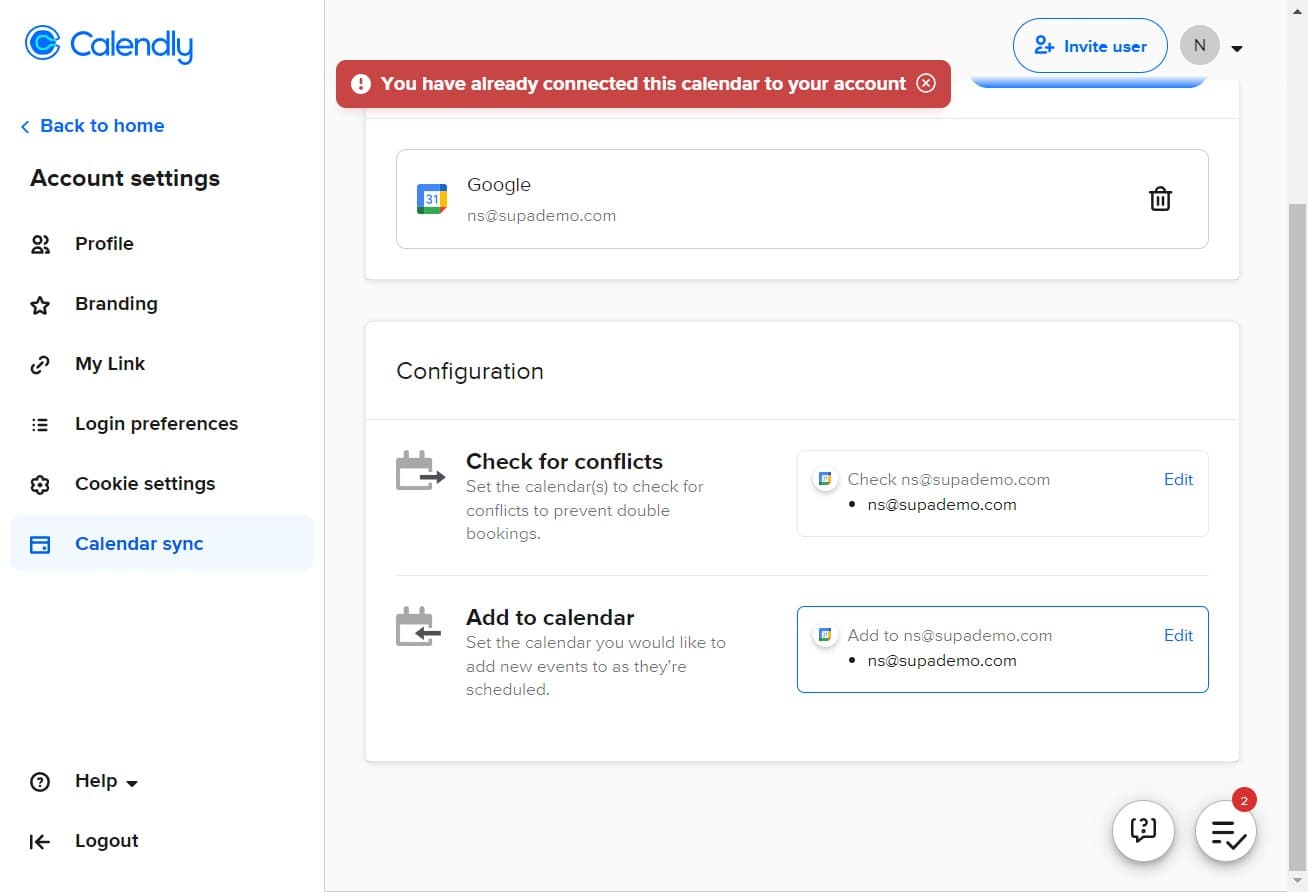
Task: Dismiss the red error notification
Action: click(926, 83)
